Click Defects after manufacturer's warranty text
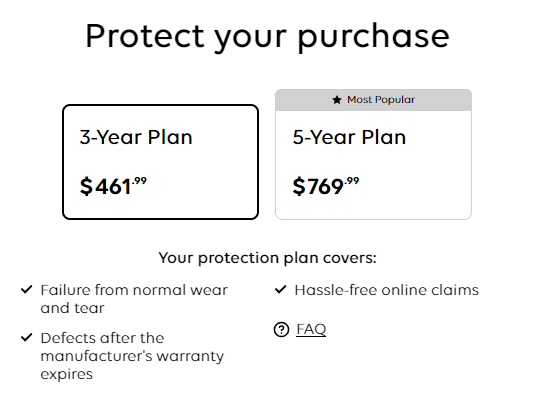 click(132, 356)
